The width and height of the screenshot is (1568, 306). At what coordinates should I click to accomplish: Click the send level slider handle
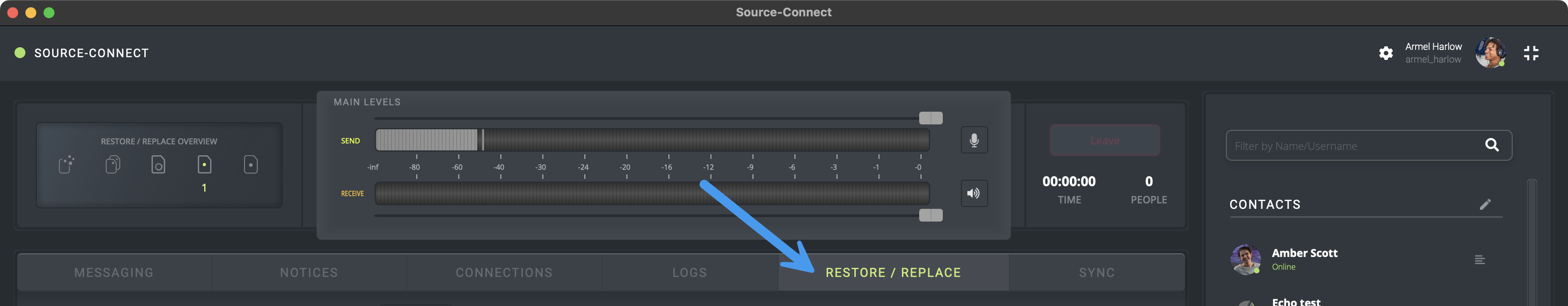click(930, 118)
